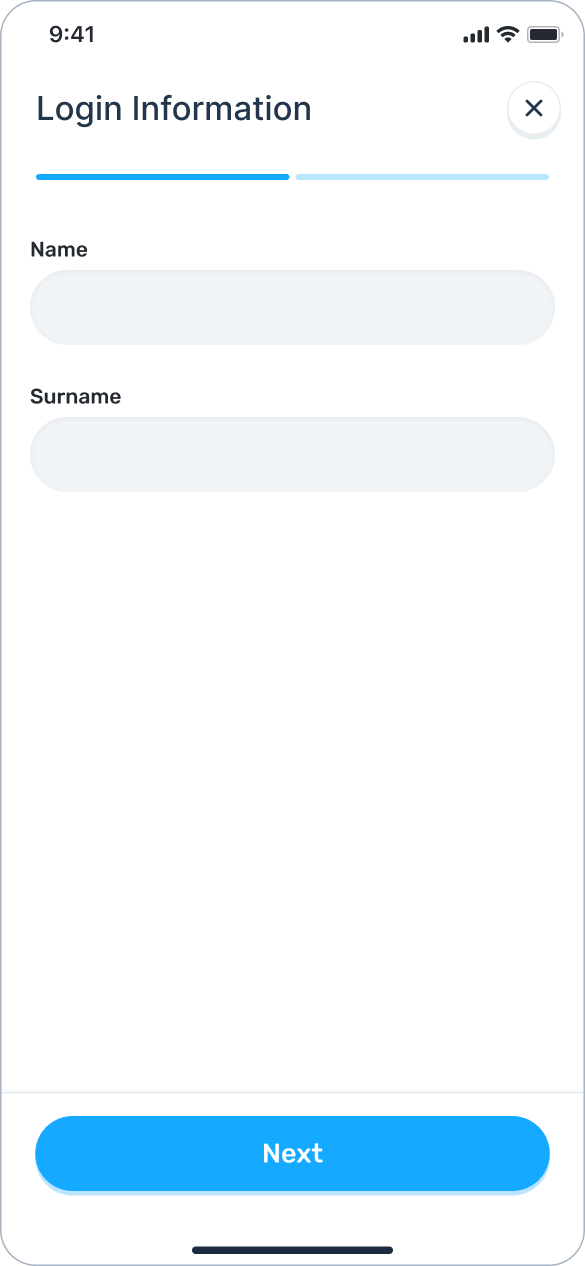The height and width of the screenshot is (1266, 585).
Task: Click the Login Information heading
Action: [x=174, y=108]
